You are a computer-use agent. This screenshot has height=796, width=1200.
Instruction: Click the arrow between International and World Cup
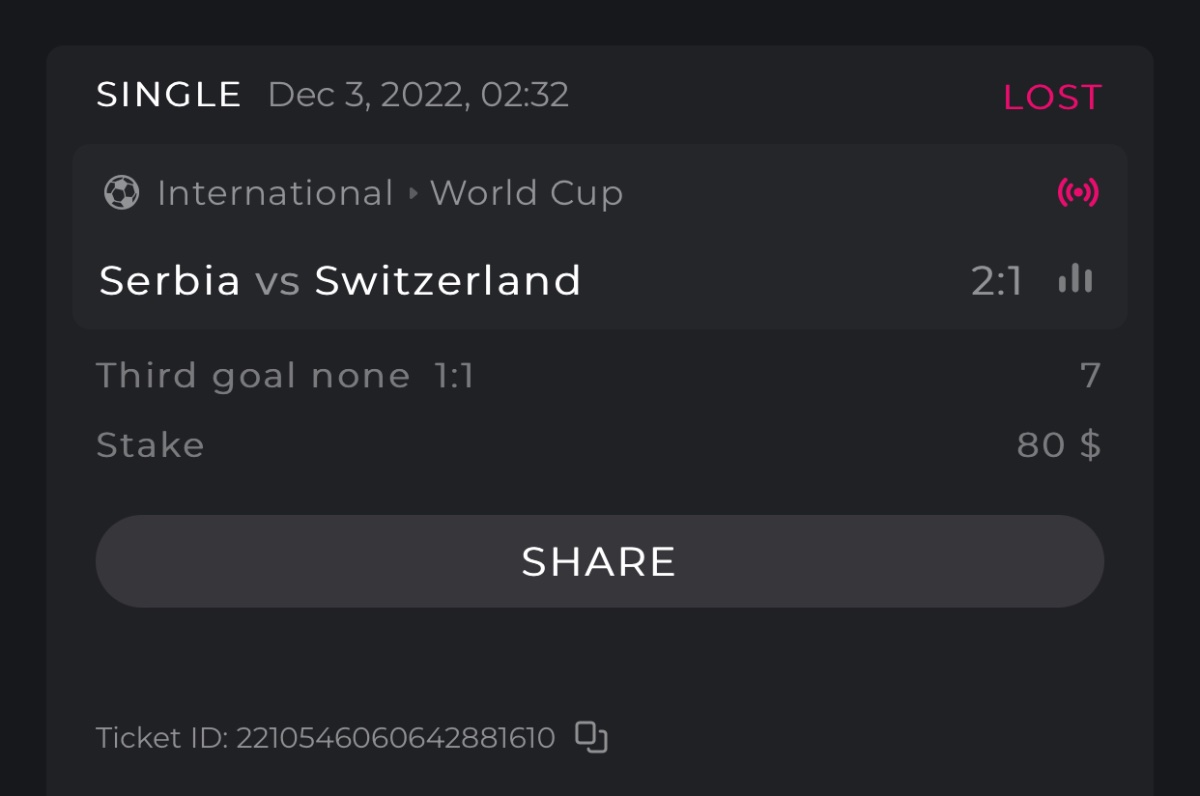(x=413, y=193)
